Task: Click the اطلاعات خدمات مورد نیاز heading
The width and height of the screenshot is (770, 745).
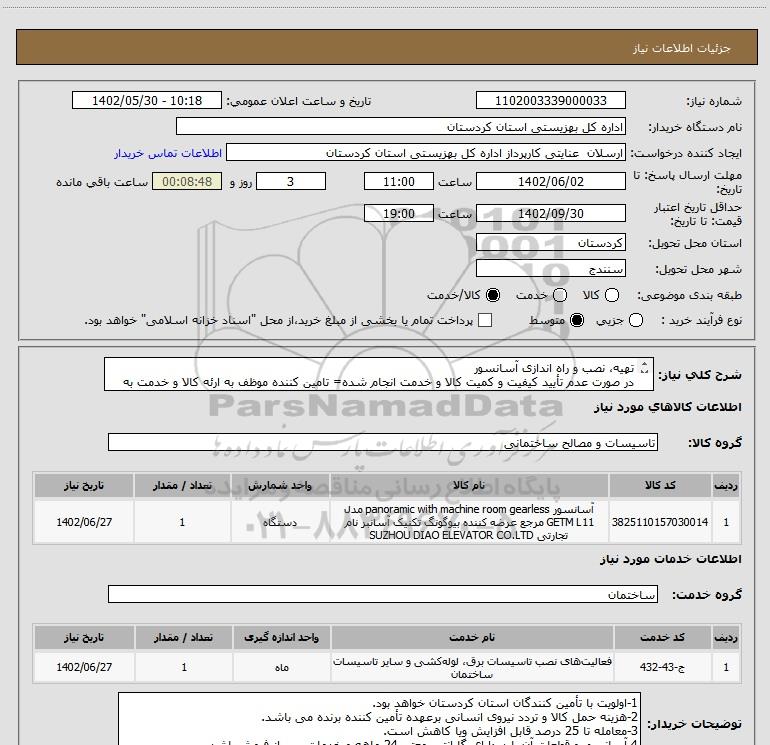Action: click(x=670, y=559)
